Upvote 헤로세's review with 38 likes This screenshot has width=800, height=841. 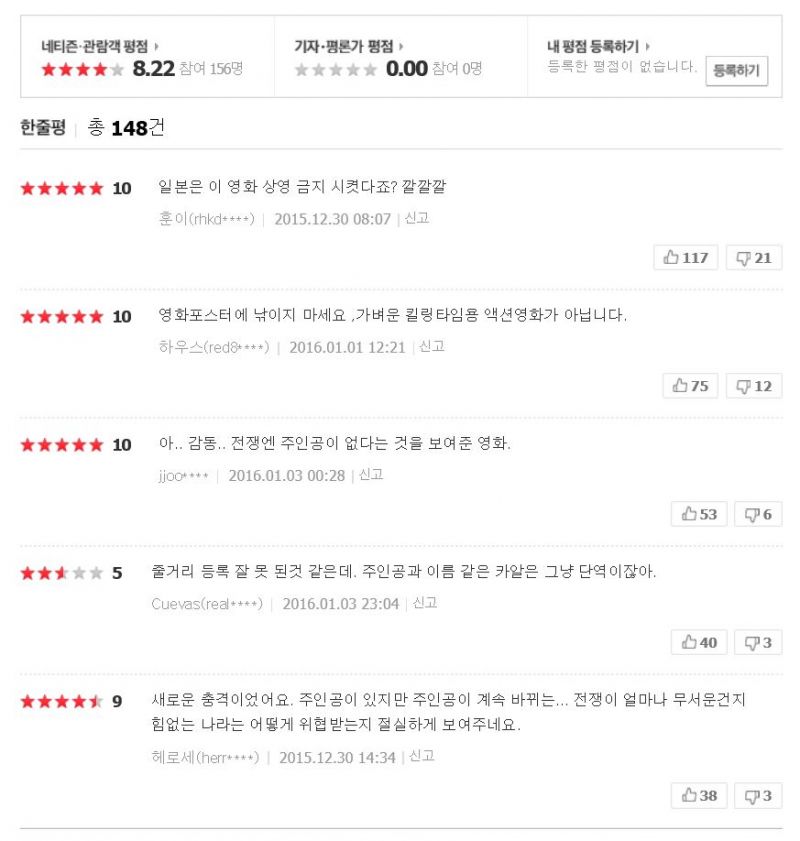[699, 795]
